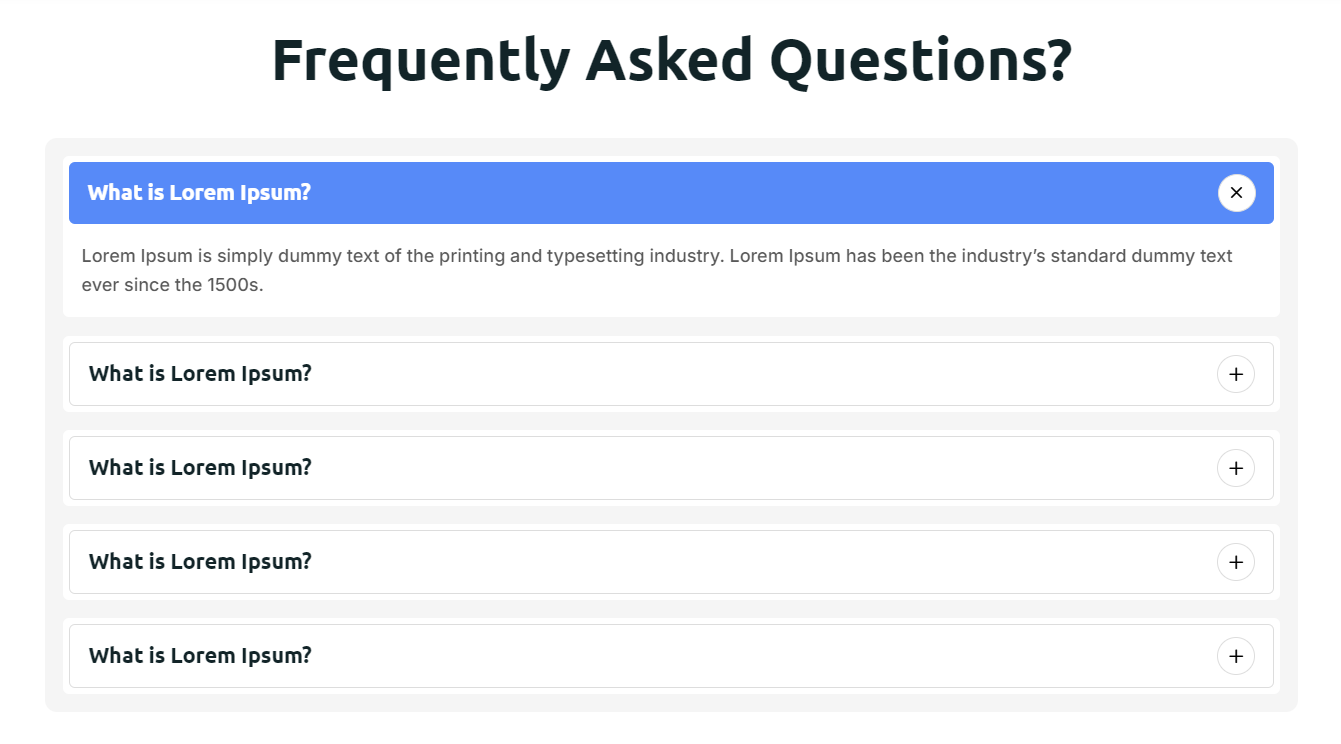Click the plus icon in the fourth FAQ

[x=1236, y=562]
